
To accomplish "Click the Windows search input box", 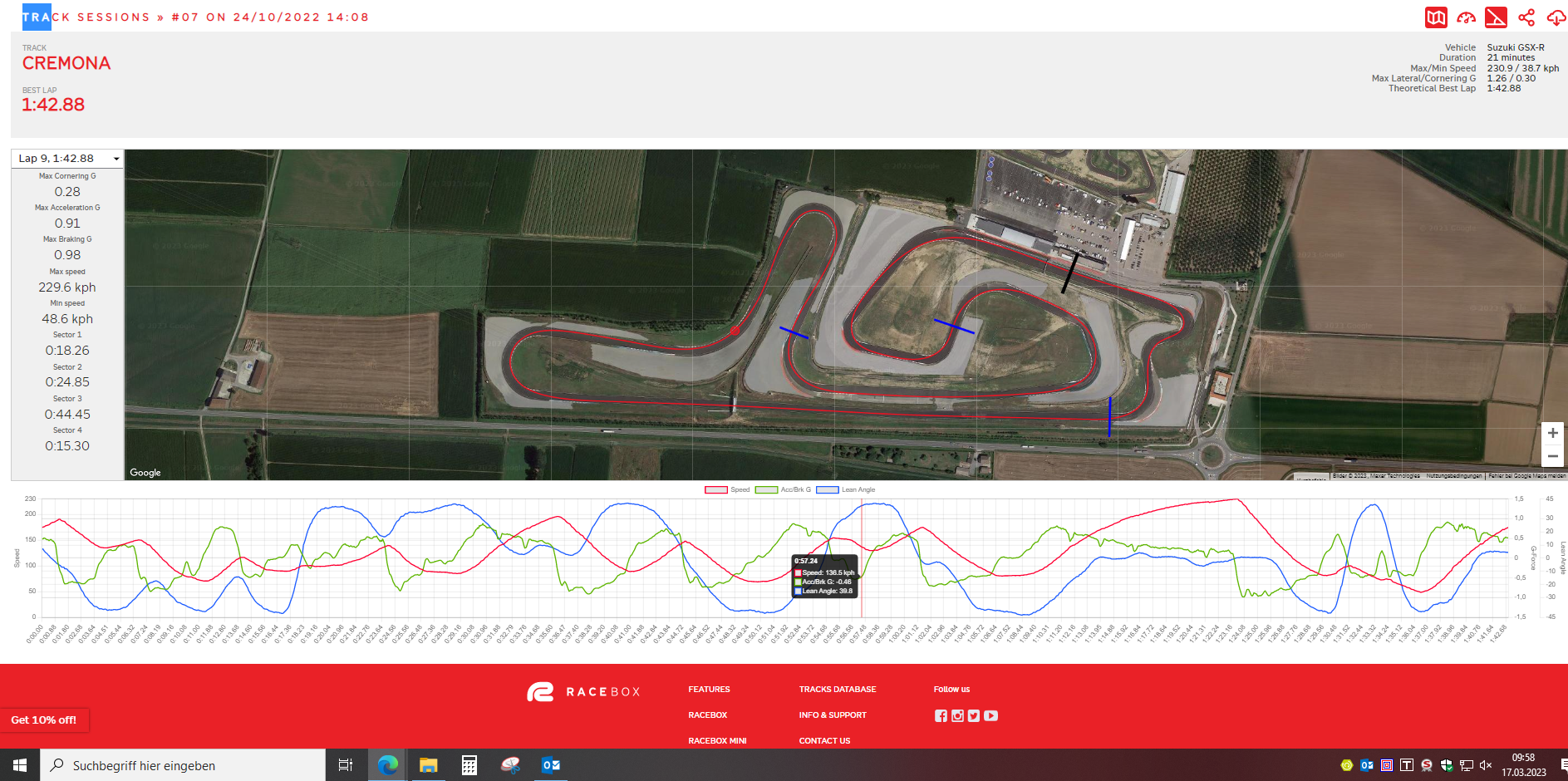I will (183, 765).
